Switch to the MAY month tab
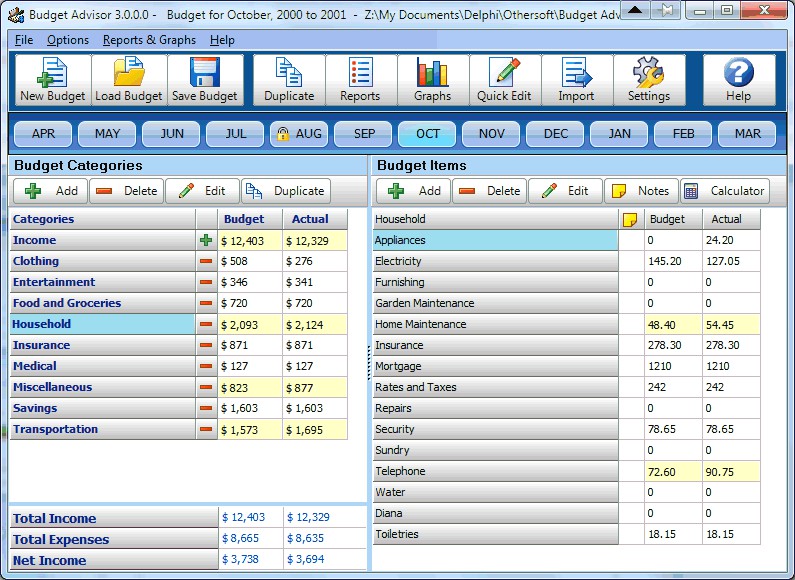The height and width of the screenshot is (580, 795). point(107,134)
